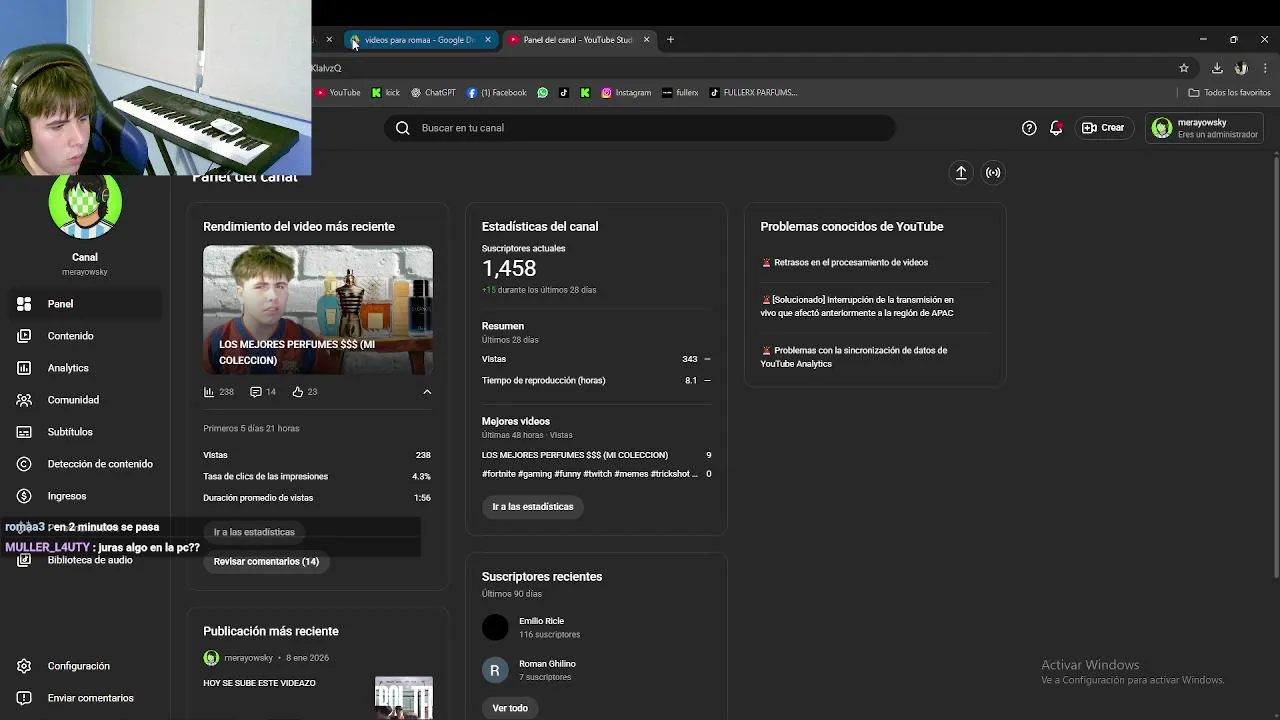The height and width of the screenshot is (720, 1280).
Task: Open Analytics in the sidebar
Action: (85, 368)
